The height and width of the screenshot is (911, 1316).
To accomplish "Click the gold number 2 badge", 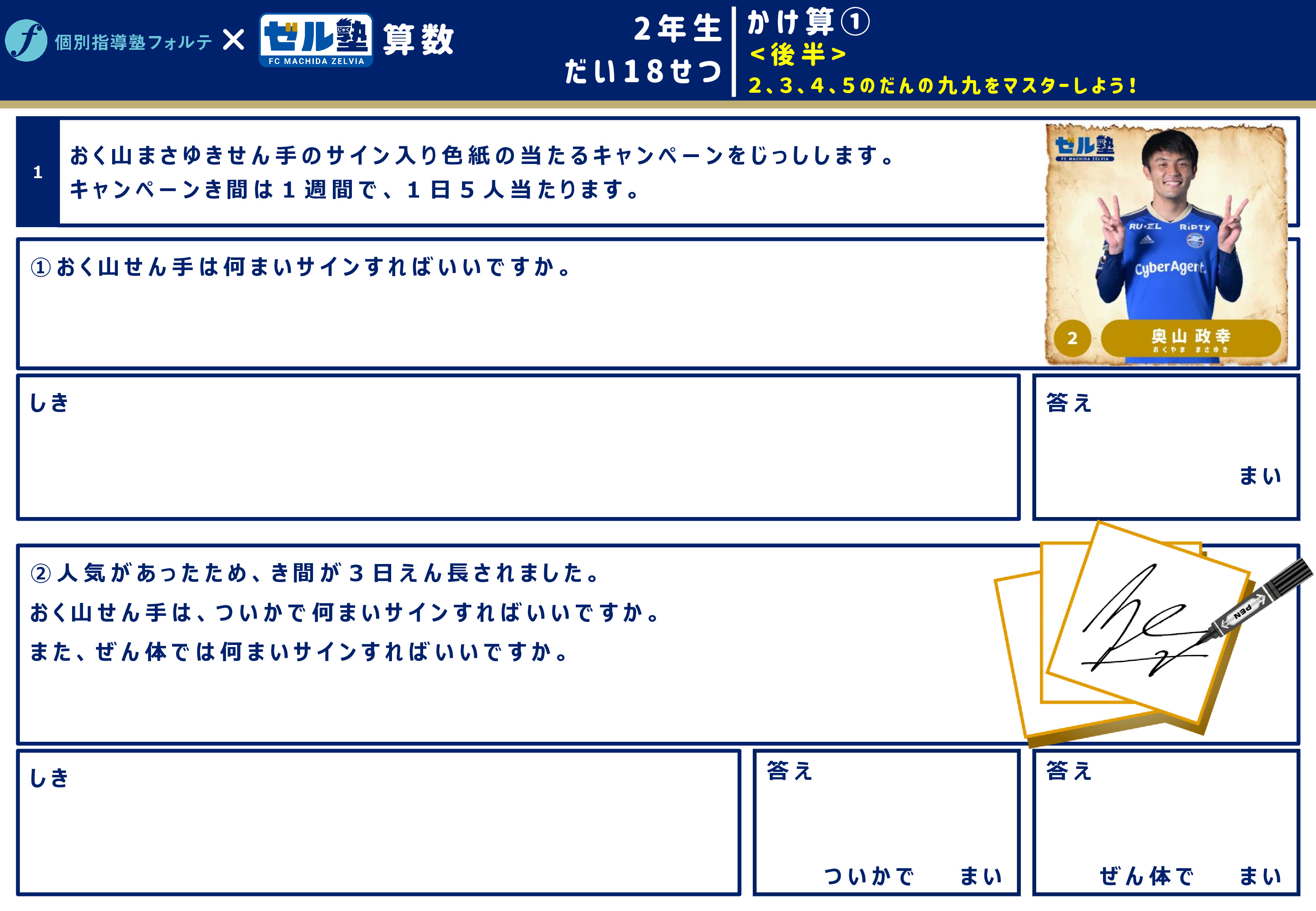I will pyautogui.click(x=1072, y=338).
